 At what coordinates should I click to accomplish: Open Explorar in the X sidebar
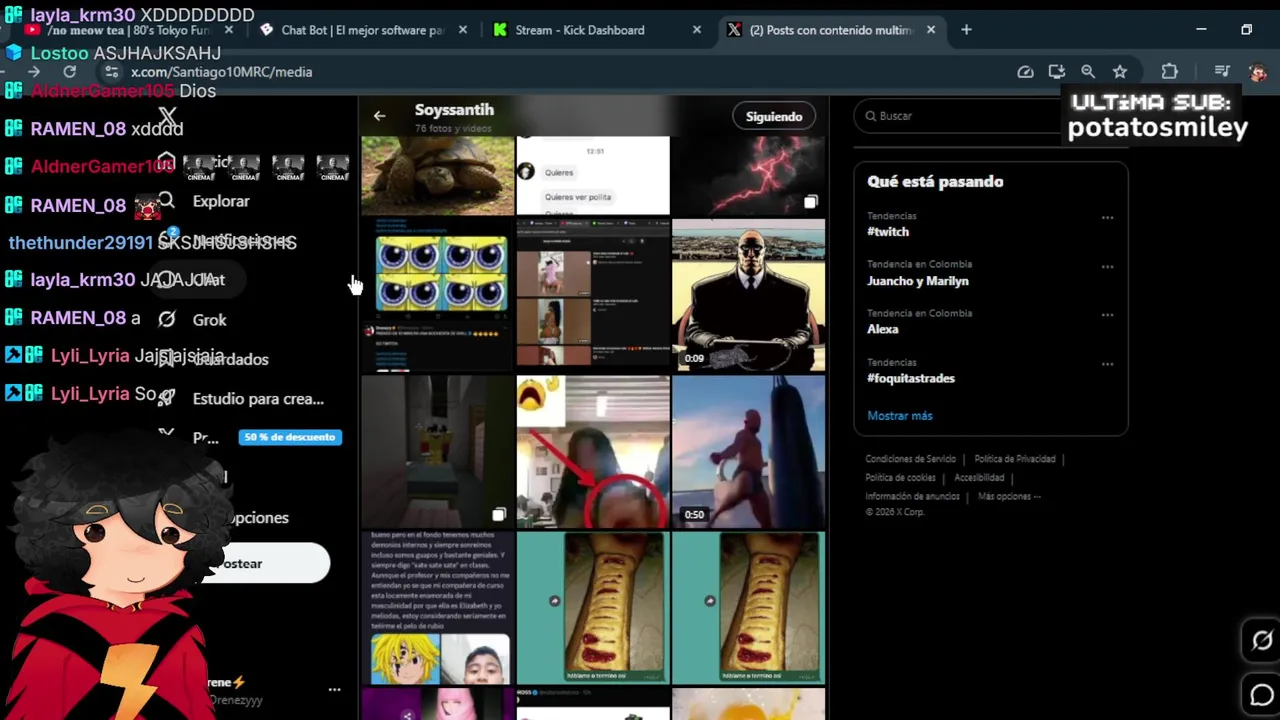point(221,202)
